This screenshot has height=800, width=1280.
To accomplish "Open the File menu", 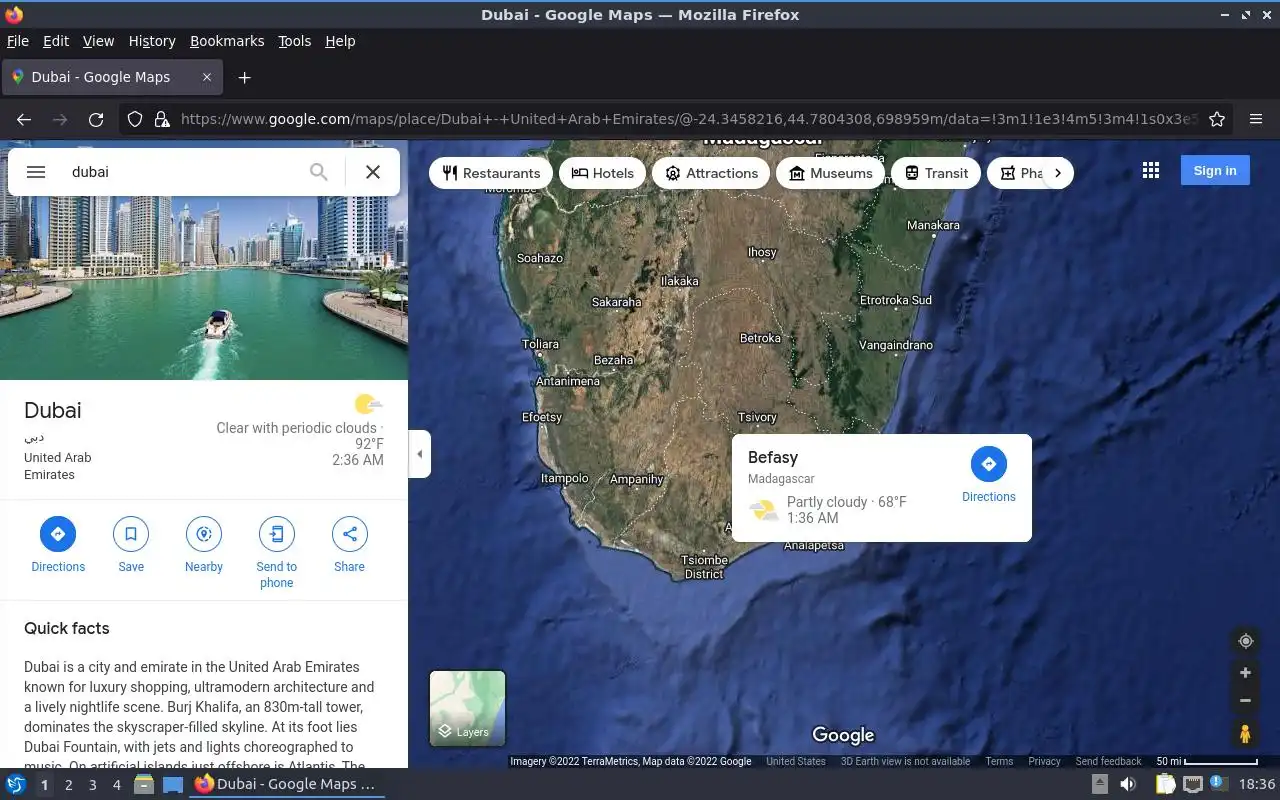I will 18,41.
